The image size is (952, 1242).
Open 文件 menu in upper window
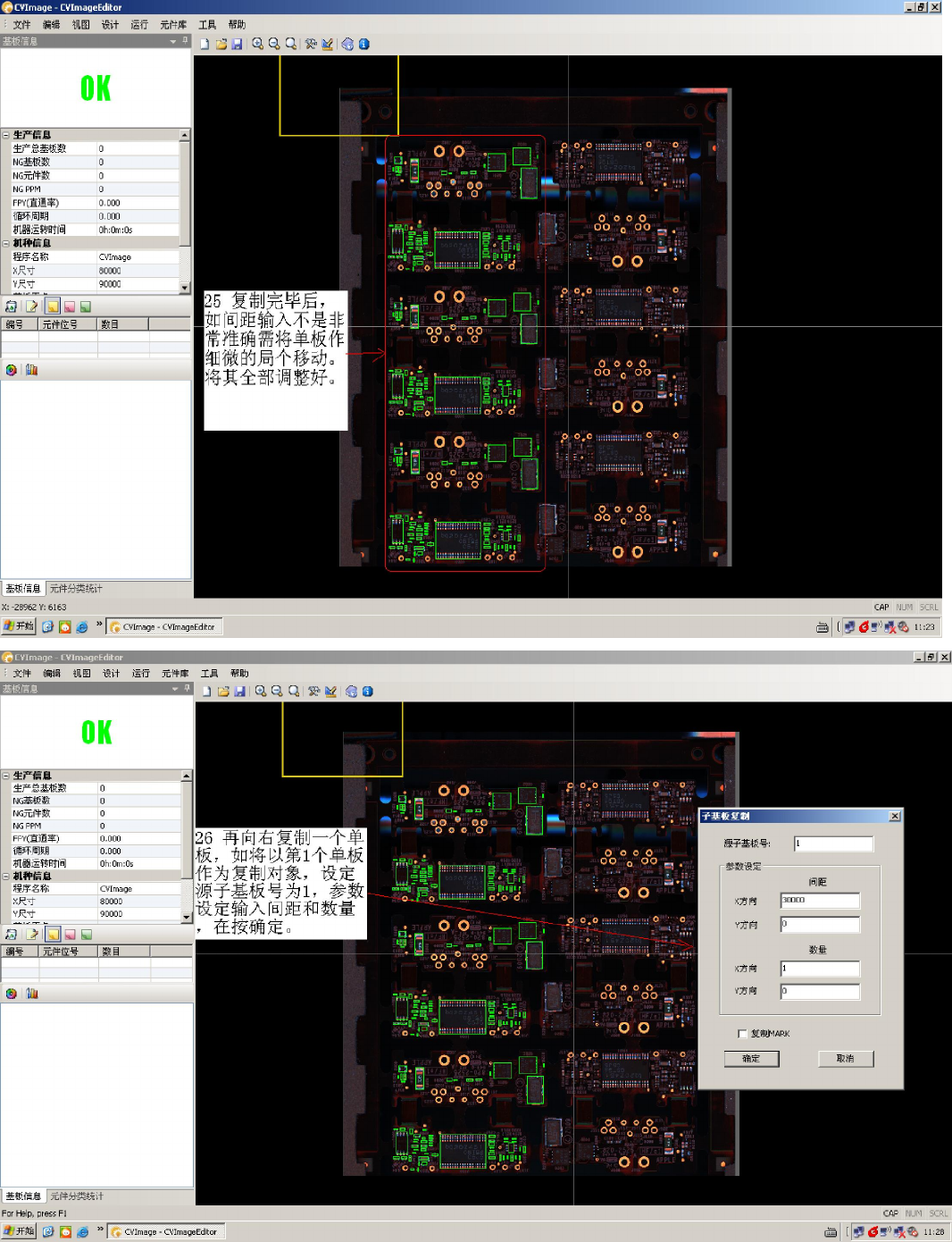point(22,25)
